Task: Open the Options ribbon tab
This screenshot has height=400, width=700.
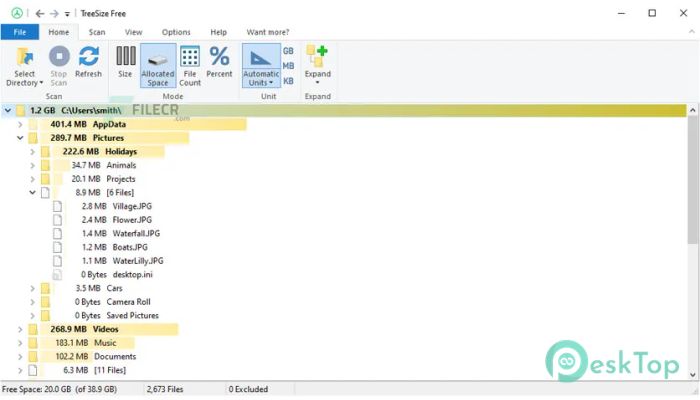Action: pos(176,32)
